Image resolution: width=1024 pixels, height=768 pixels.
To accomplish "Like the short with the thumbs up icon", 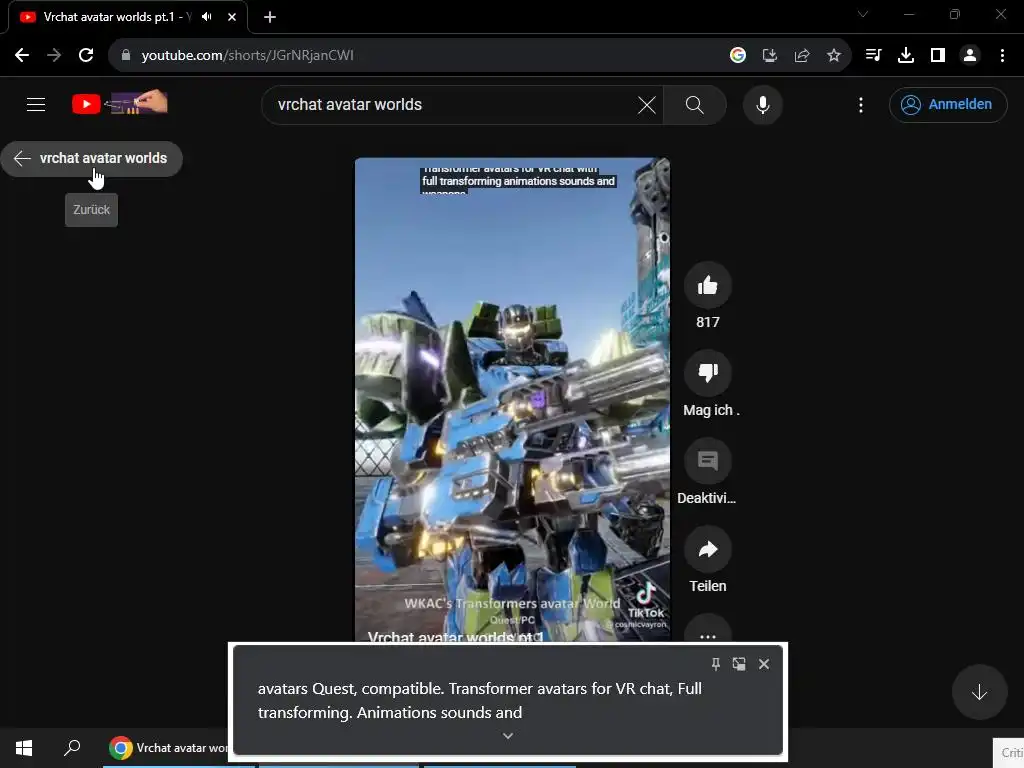I will pos(707,285).
